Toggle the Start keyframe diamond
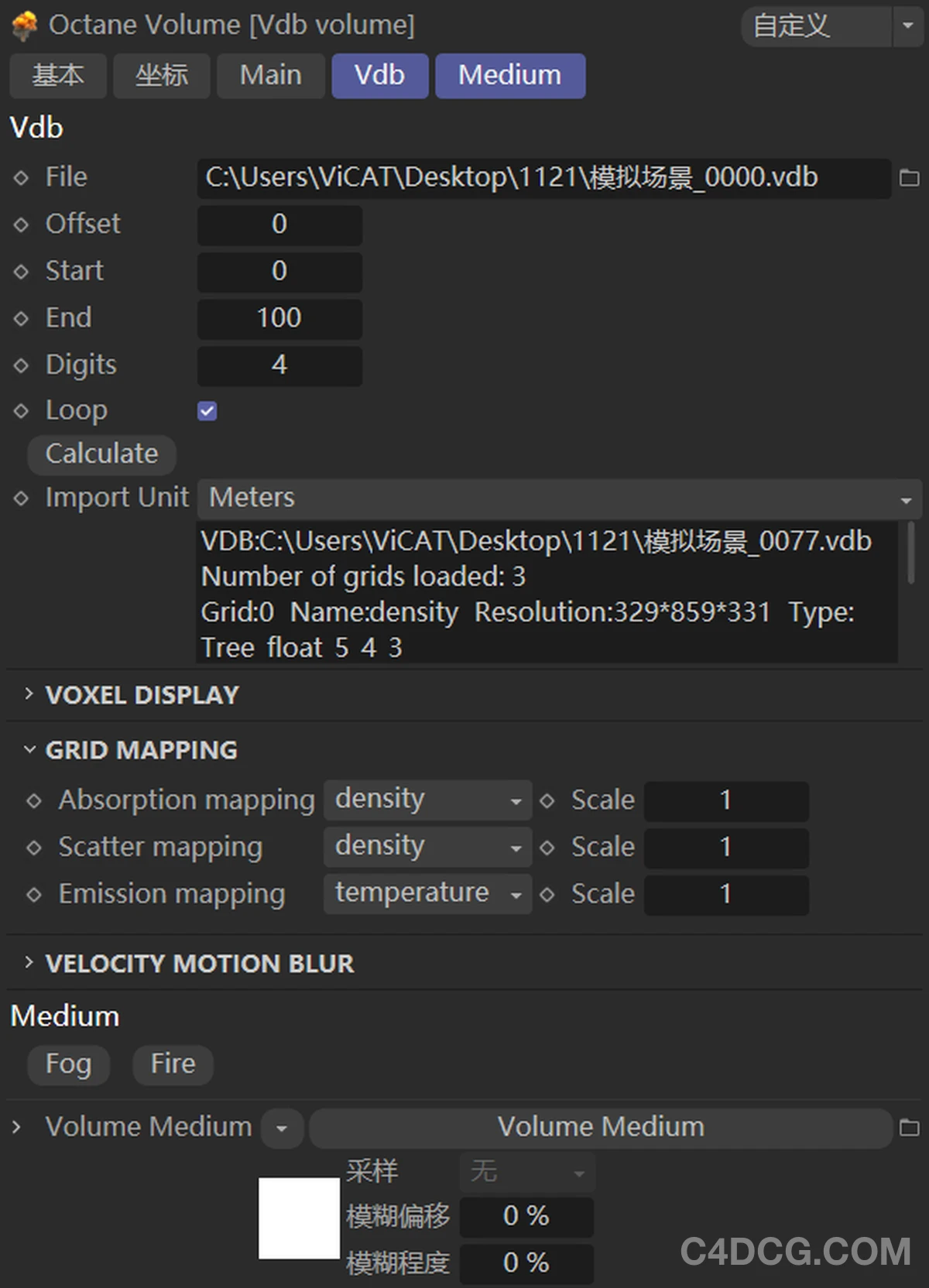Image resolution: width=929 pixels, height=1288 pixels. pyautogui.click(x=21, y=272)
